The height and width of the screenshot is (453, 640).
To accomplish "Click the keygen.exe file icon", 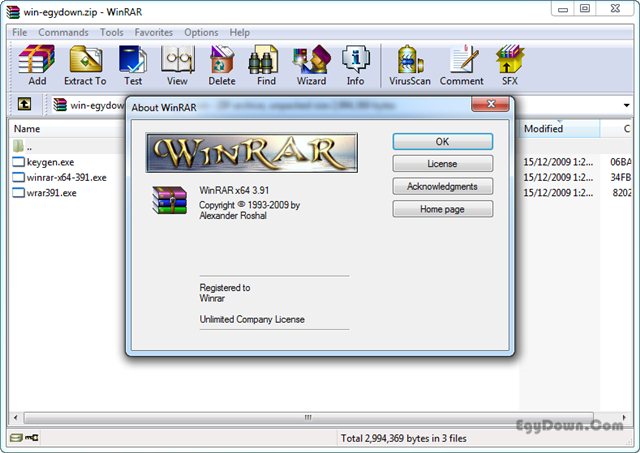I will (18, 162).
